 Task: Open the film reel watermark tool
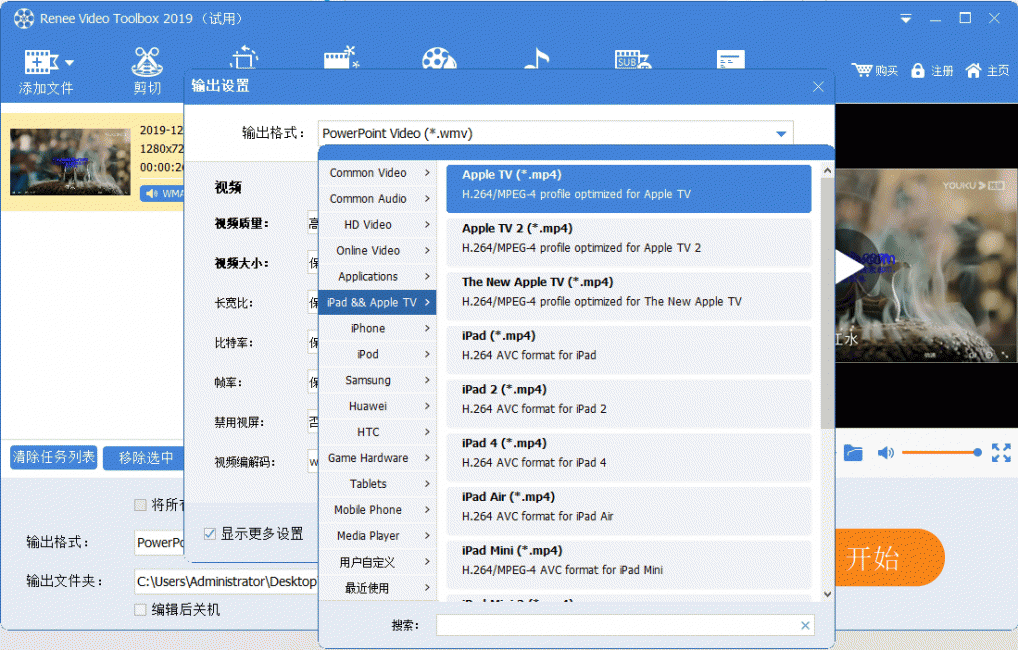pos(439,58)
